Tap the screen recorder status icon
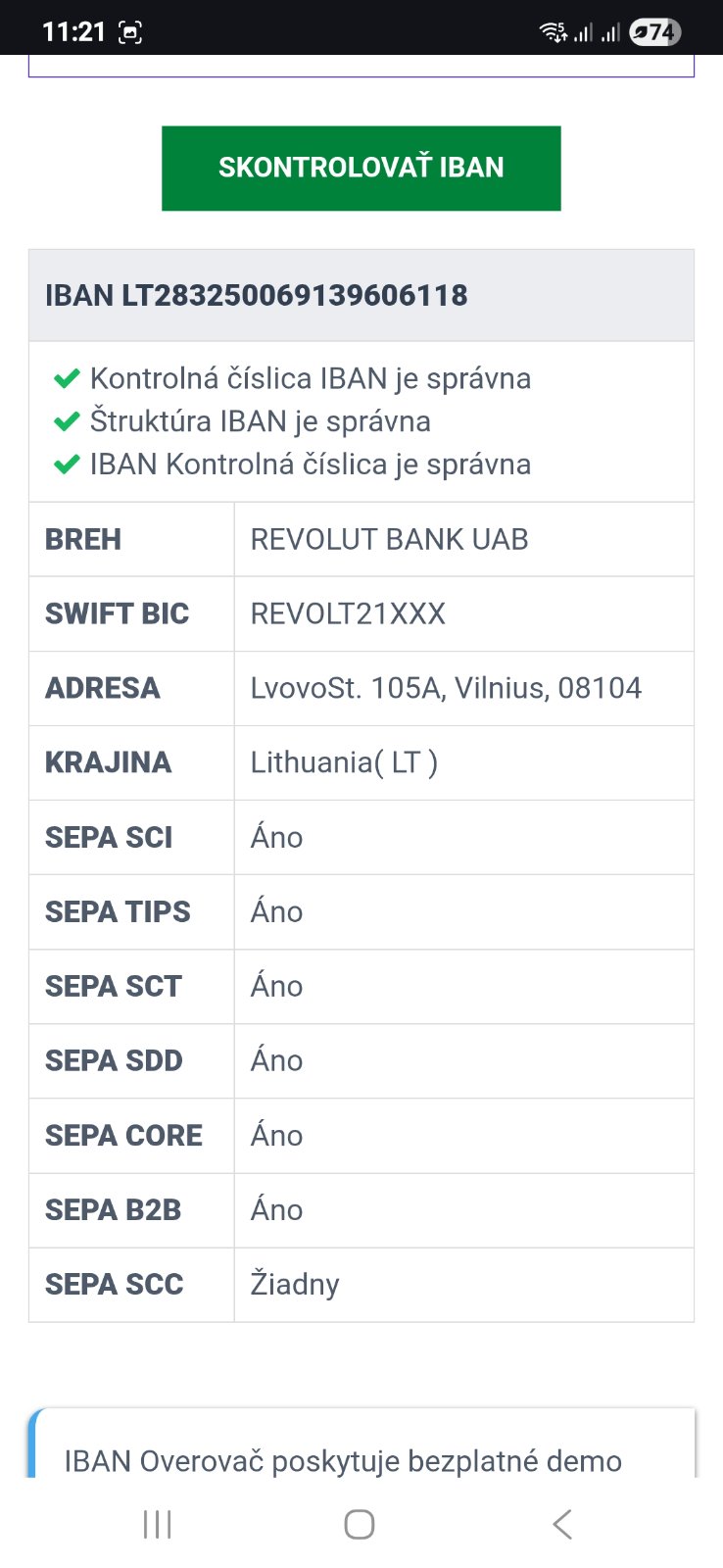The width and height of the screenshot is (723, 1568). pyautogui.click(x=130, y=32)
